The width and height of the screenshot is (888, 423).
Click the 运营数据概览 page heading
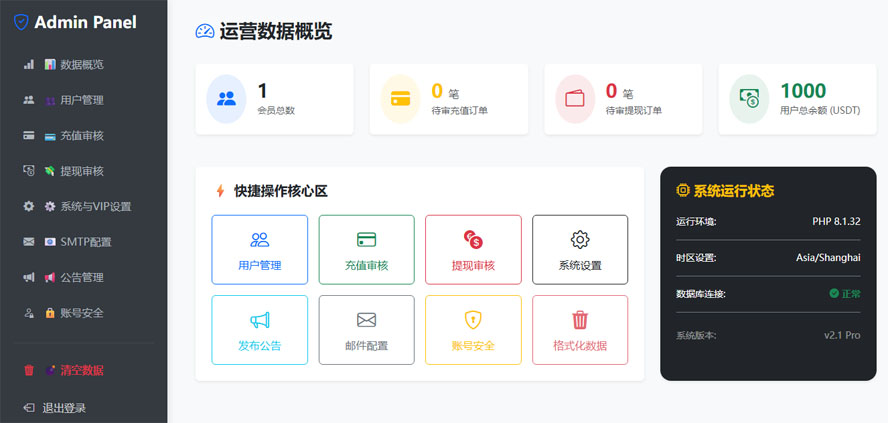coord(276,31)
